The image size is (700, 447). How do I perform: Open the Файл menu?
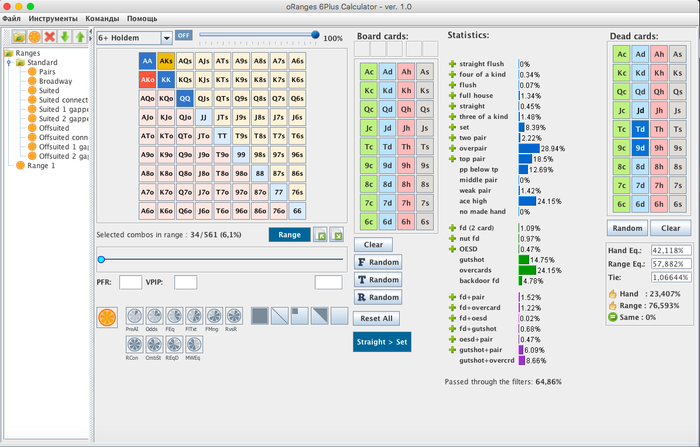pos(11,18)
